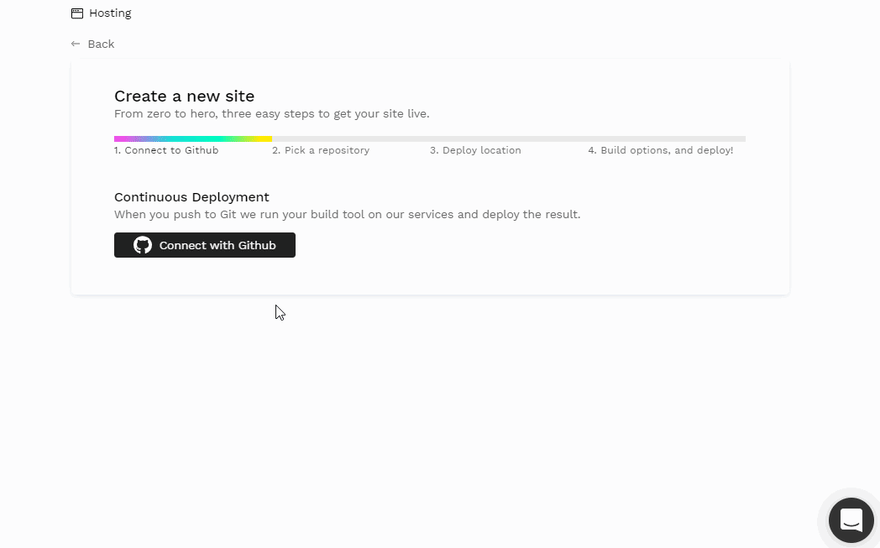Select step 2. Pick a repository
This screenshot has width=880, height=548.
(321, 150)
